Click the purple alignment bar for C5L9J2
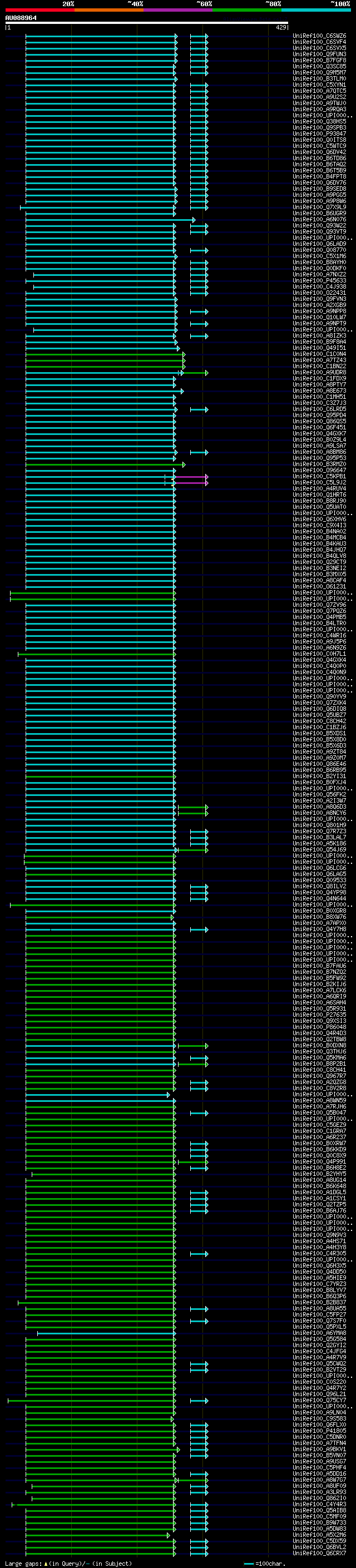This screenshot has width=356, height=1568. [190, 483]
